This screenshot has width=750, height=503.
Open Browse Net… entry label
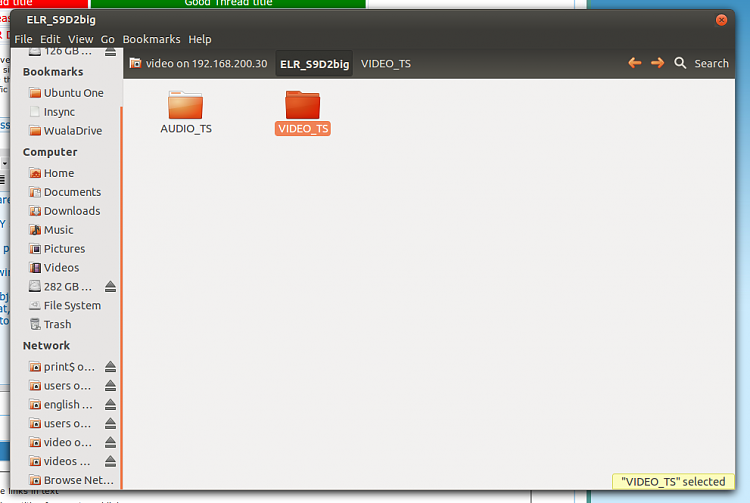click(x=79, y=480)
